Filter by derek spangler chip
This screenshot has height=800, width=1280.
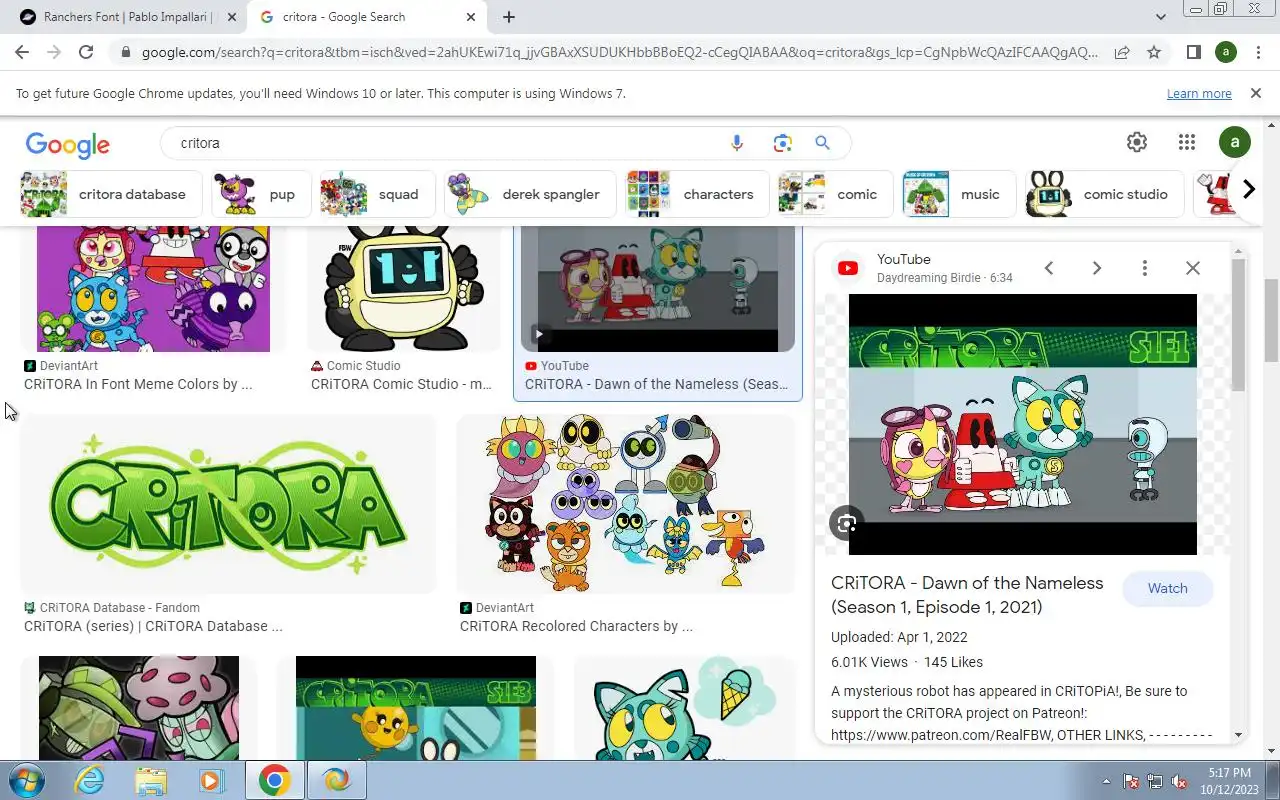[x=530, y=194]
